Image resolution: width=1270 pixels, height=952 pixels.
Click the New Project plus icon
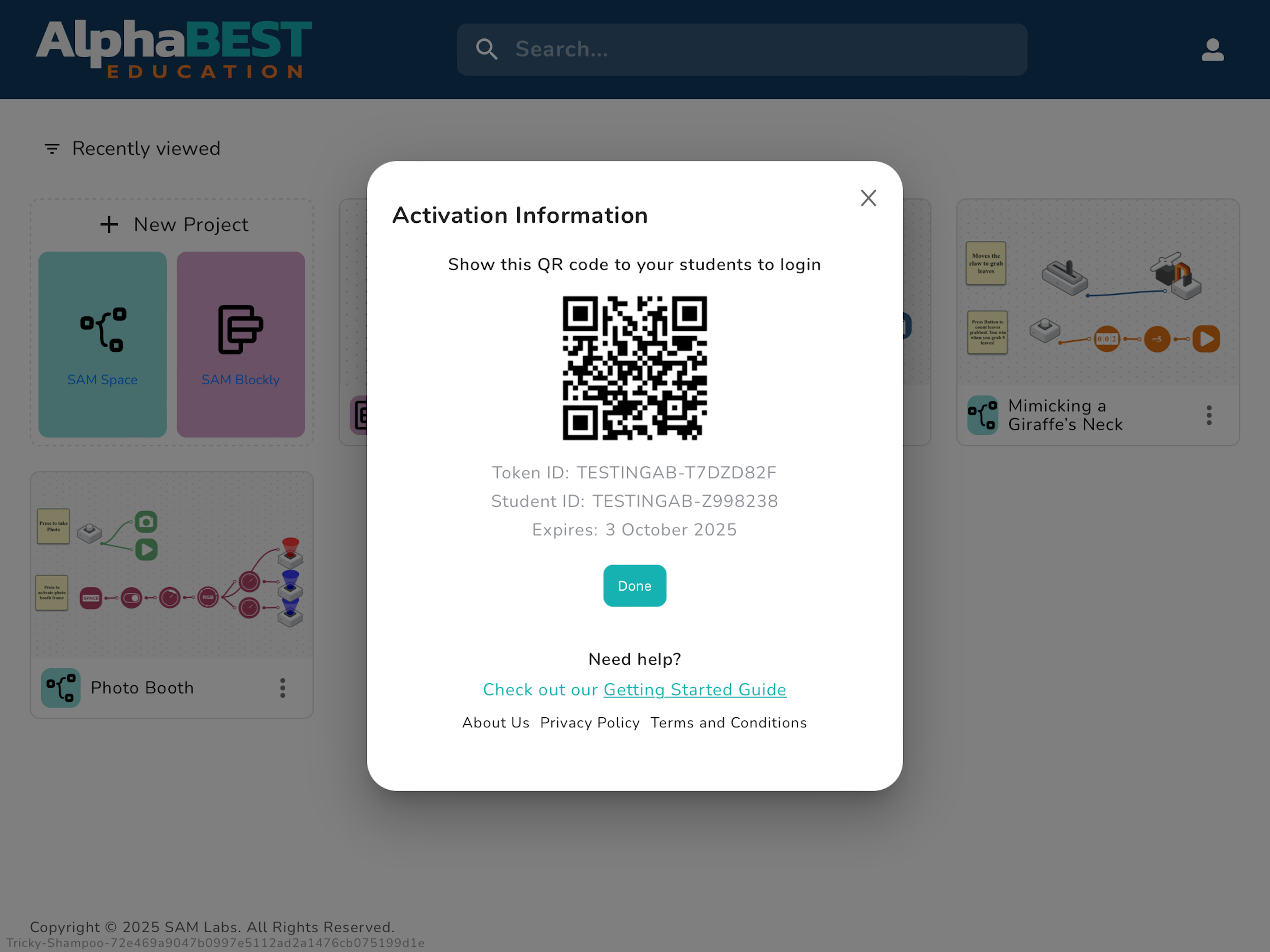[x=109, y=224]
